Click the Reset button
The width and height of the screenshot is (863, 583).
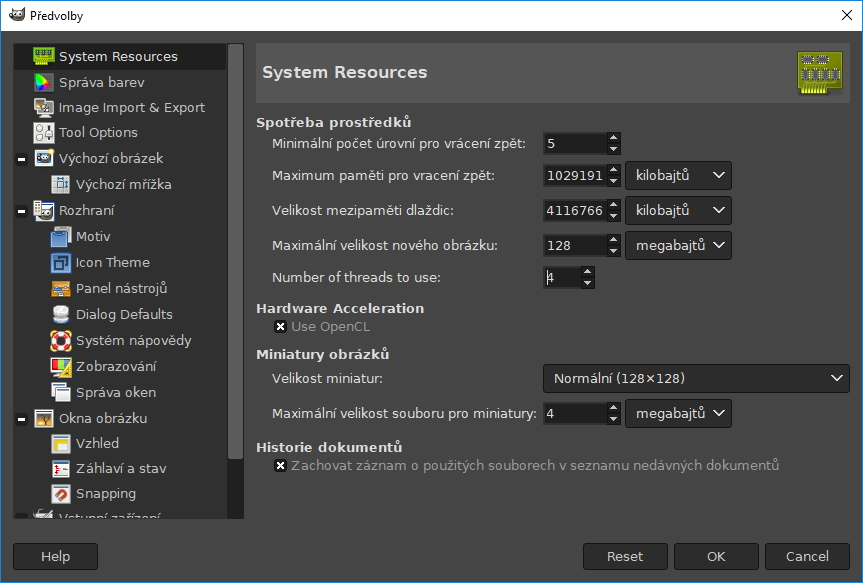tap(625, 556)
